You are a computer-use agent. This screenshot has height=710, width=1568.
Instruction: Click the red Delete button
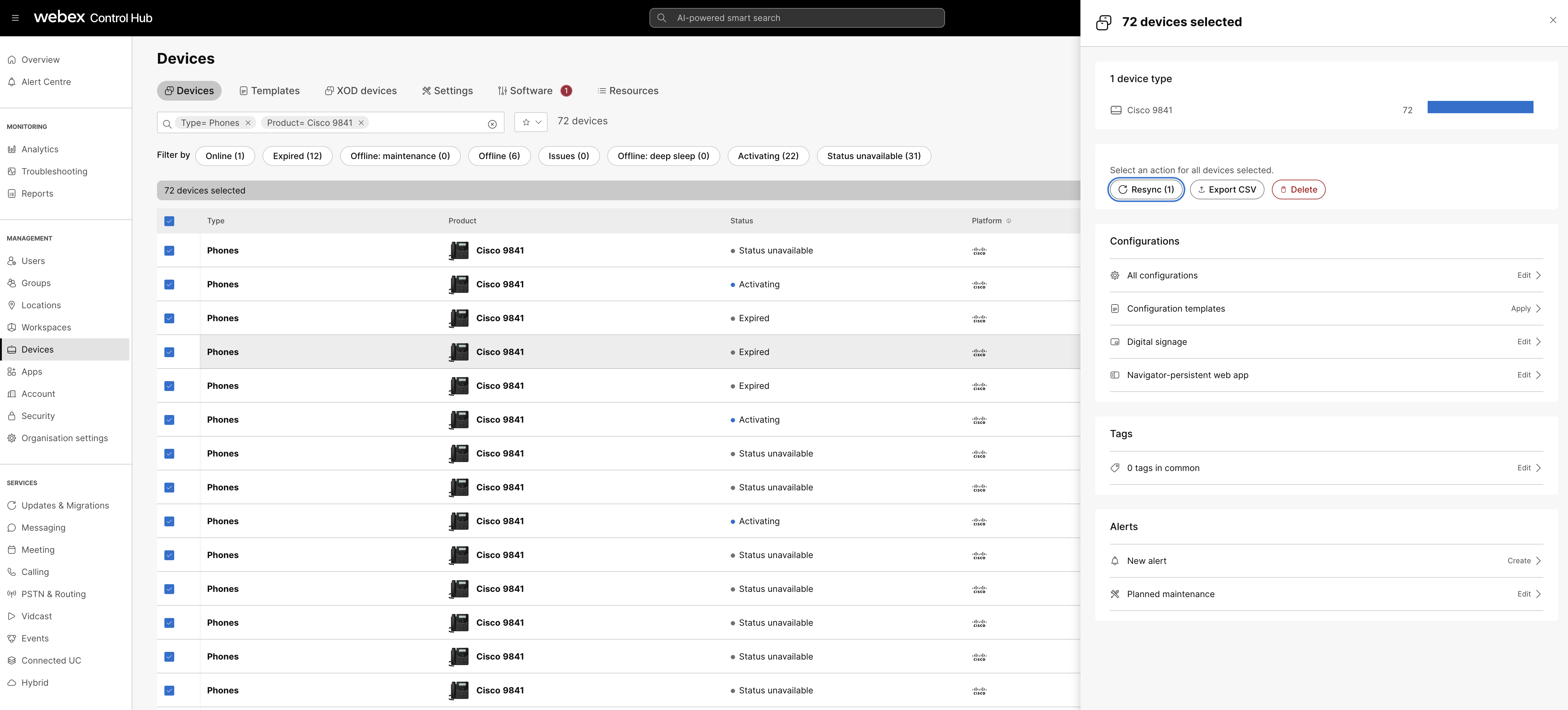pos(1298,190)
